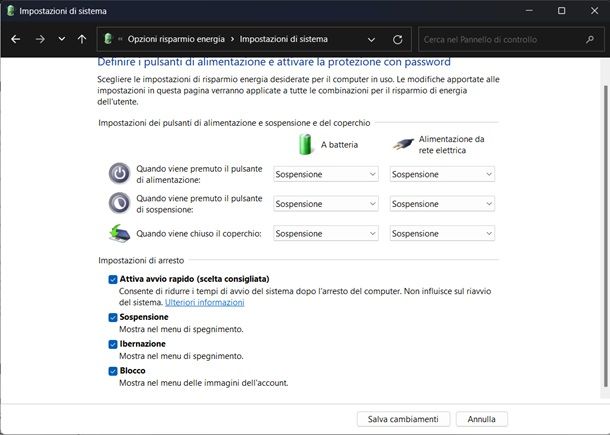Close the Impostazioni di sistema window

tap(594, 11)
